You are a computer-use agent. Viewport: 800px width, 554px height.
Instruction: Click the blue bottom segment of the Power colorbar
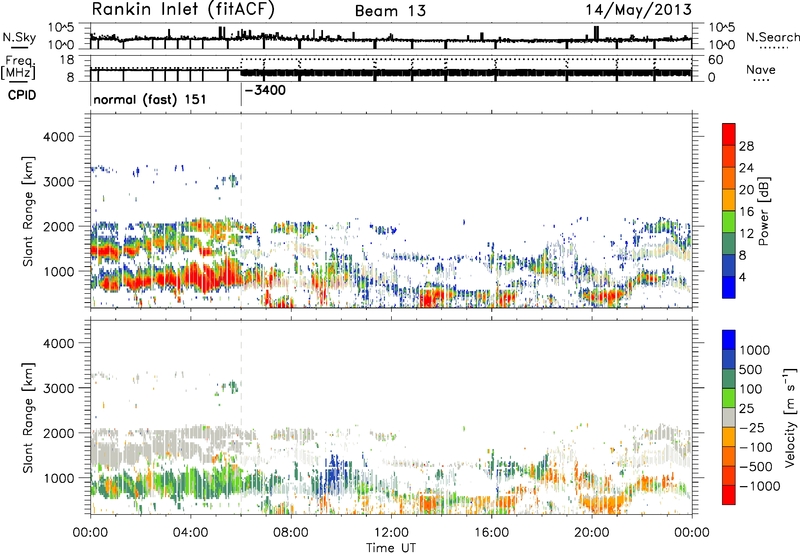pos(729,287)
